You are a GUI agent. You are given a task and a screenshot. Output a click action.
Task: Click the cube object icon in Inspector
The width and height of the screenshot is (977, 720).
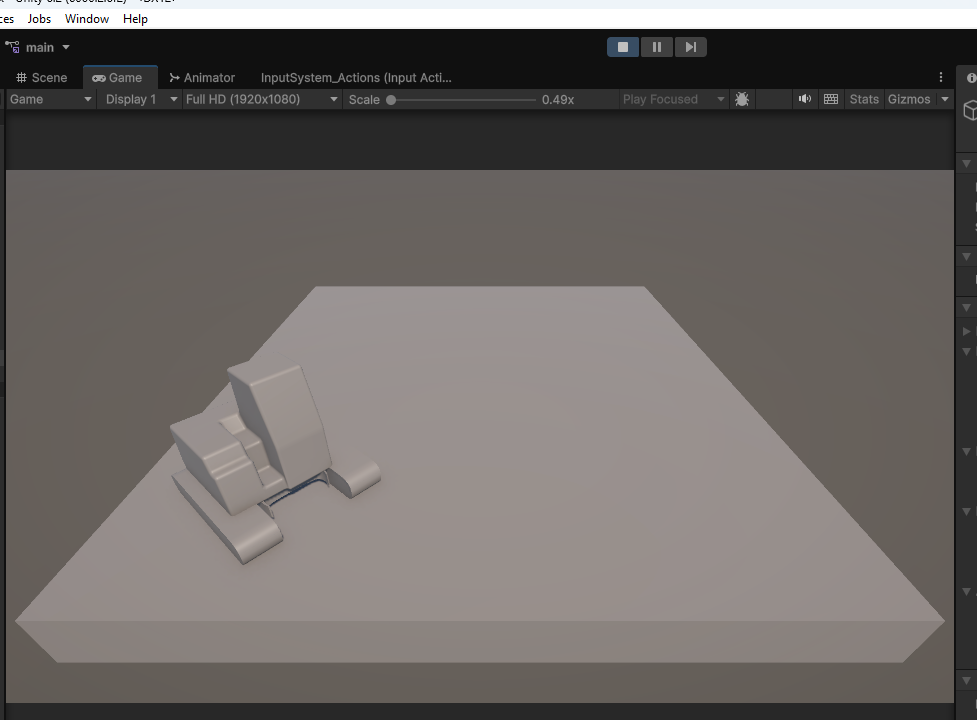(x=970, y=111)
